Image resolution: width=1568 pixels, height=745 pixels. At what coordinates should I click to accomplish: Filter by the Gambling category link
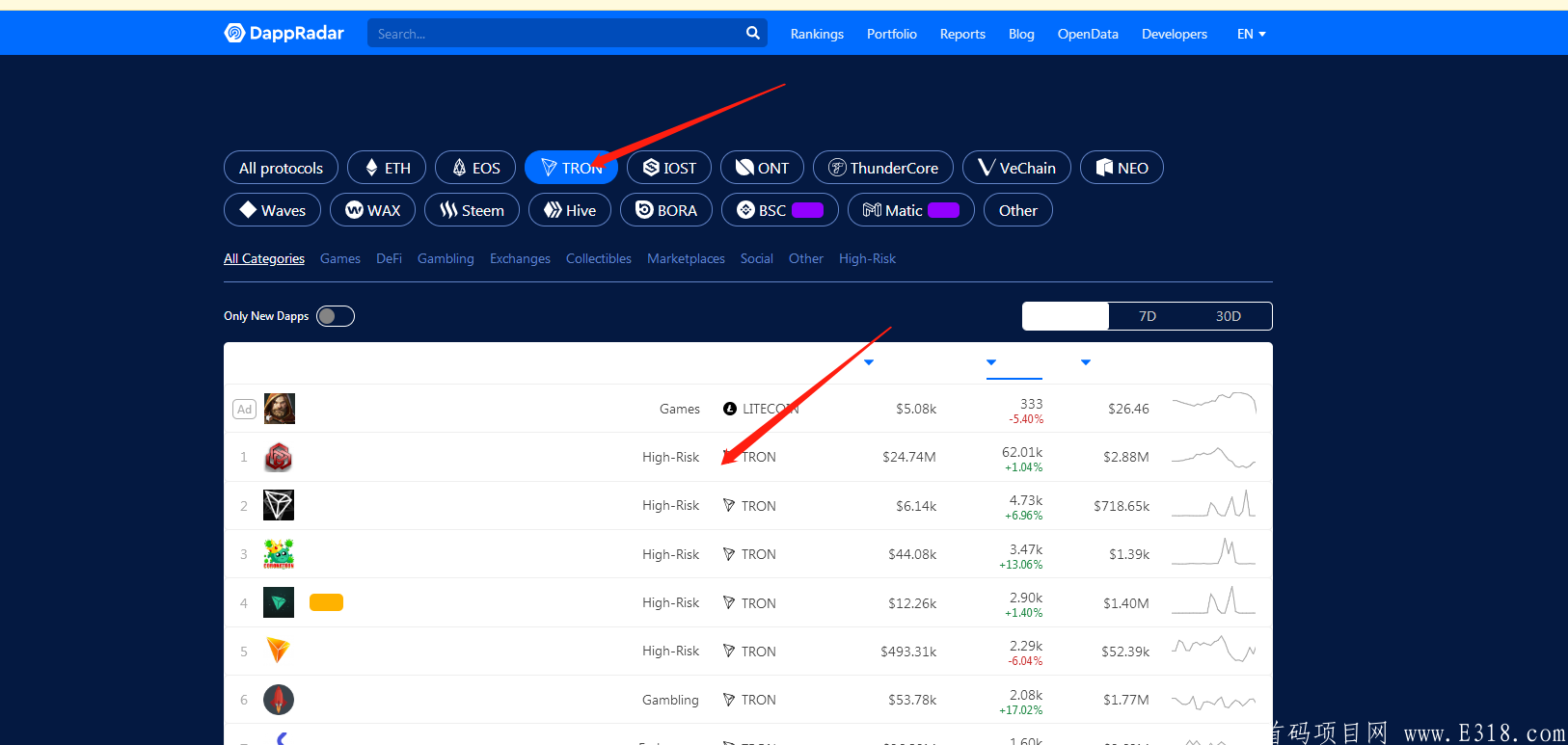point(446,258)
